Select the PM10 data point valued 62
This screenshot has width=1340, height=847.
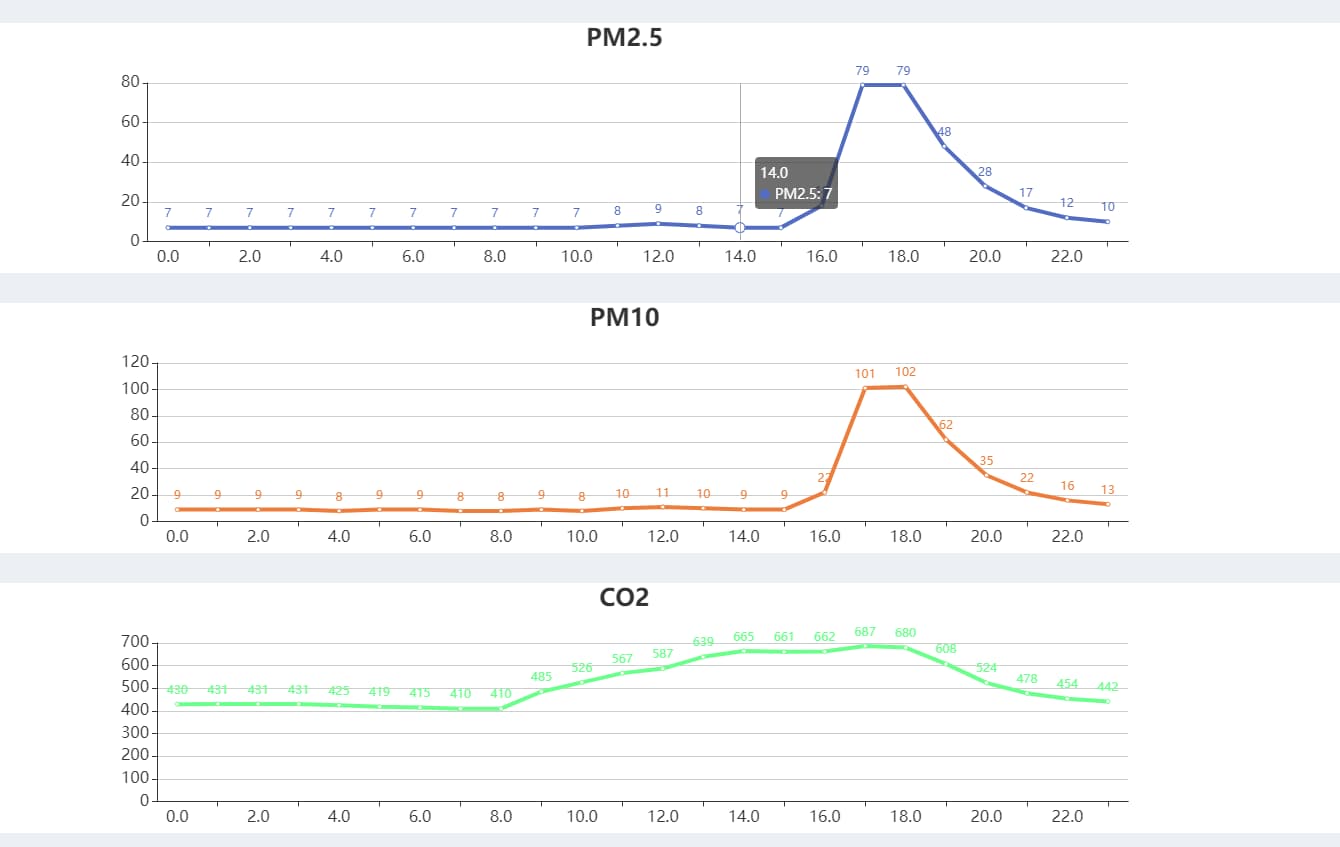coord(946,439)
